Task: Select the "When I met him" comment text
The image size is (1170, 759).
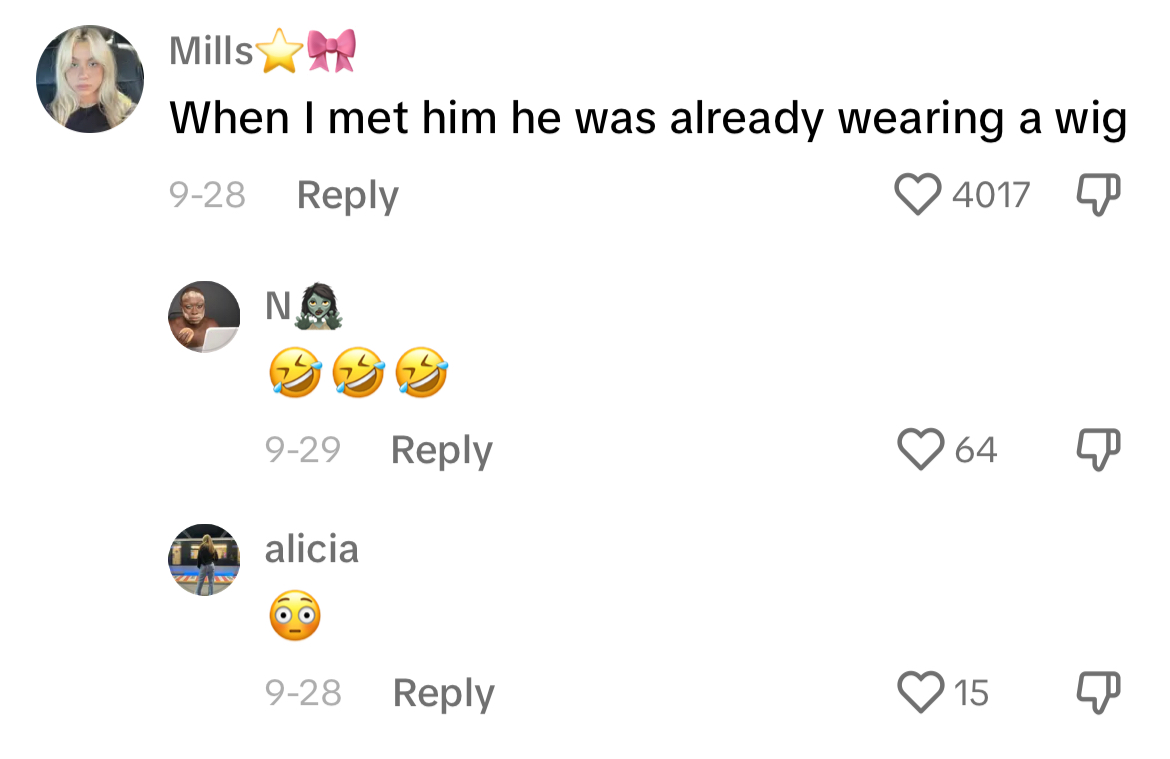Action: point(648,119)
